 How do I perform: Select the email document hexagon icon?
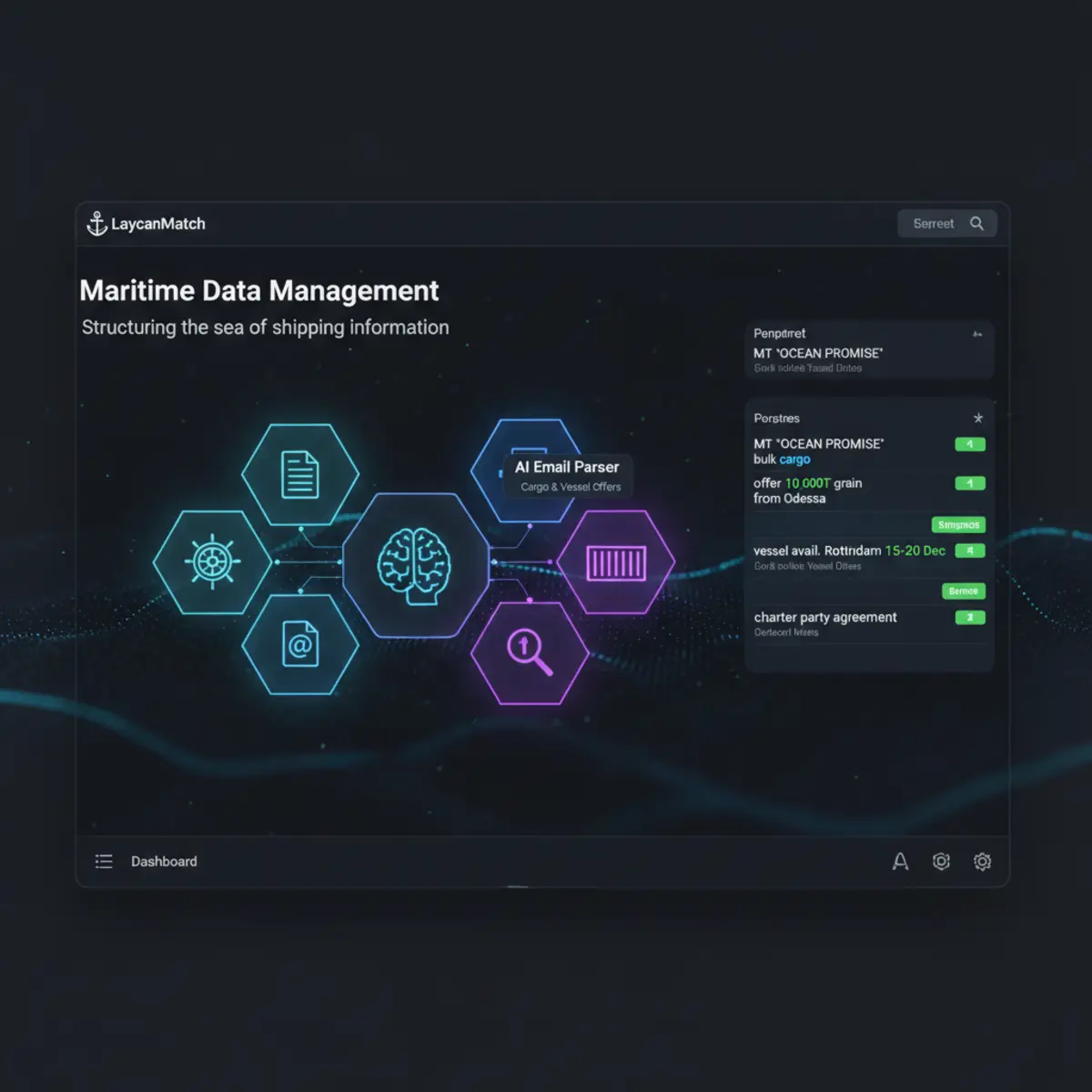(300, 644)
